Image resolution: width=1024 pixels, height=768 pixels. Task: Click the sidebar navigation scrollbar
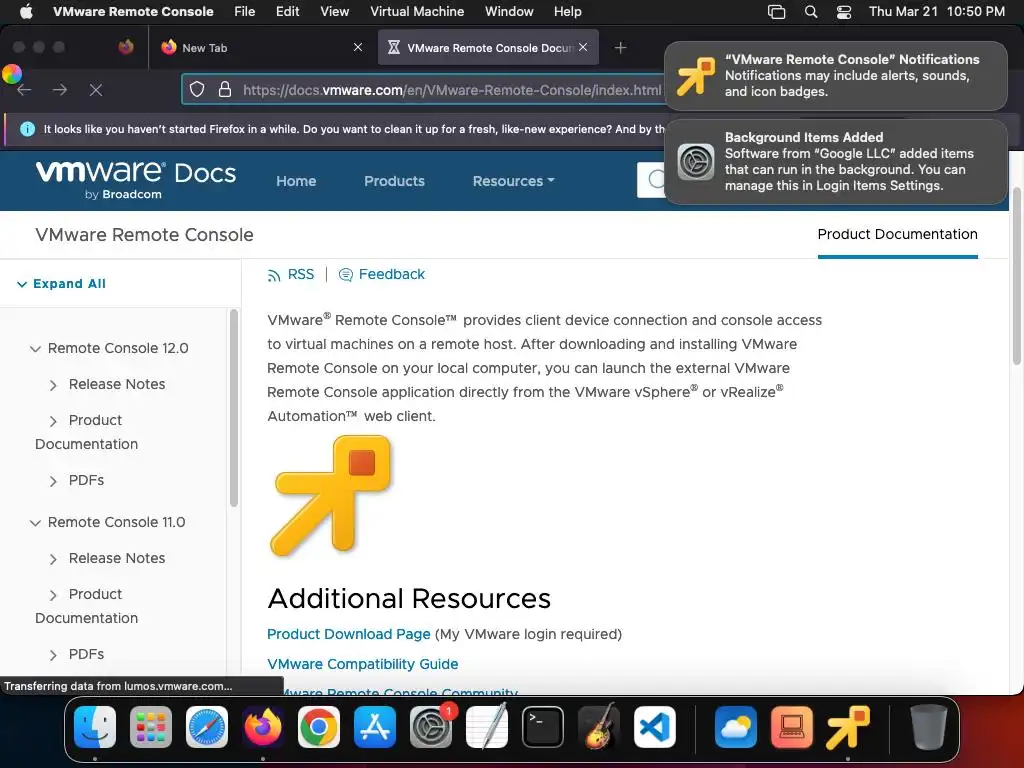pos(233,408)
